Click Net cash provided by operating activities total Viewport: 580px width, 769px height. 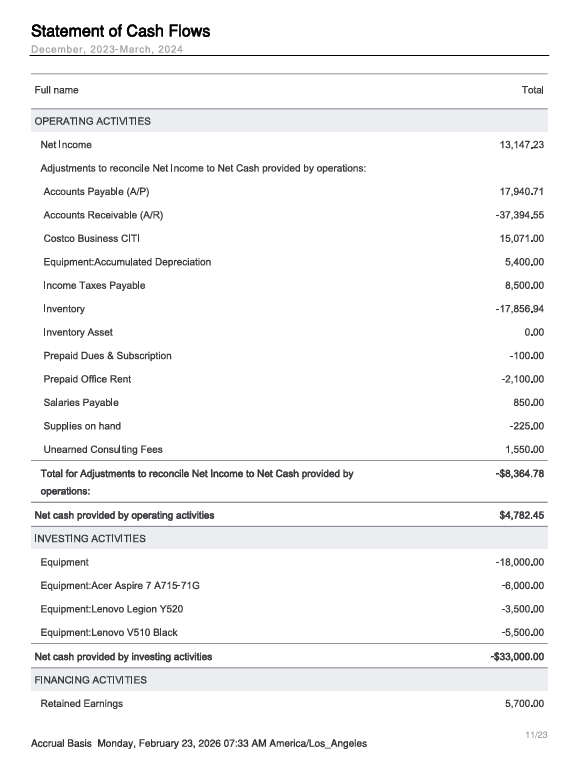tap(522, 515)
